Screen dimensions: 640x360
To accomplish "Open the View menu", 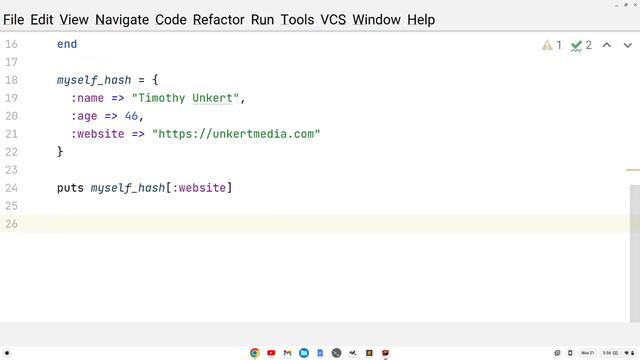I will pos(74,20).
